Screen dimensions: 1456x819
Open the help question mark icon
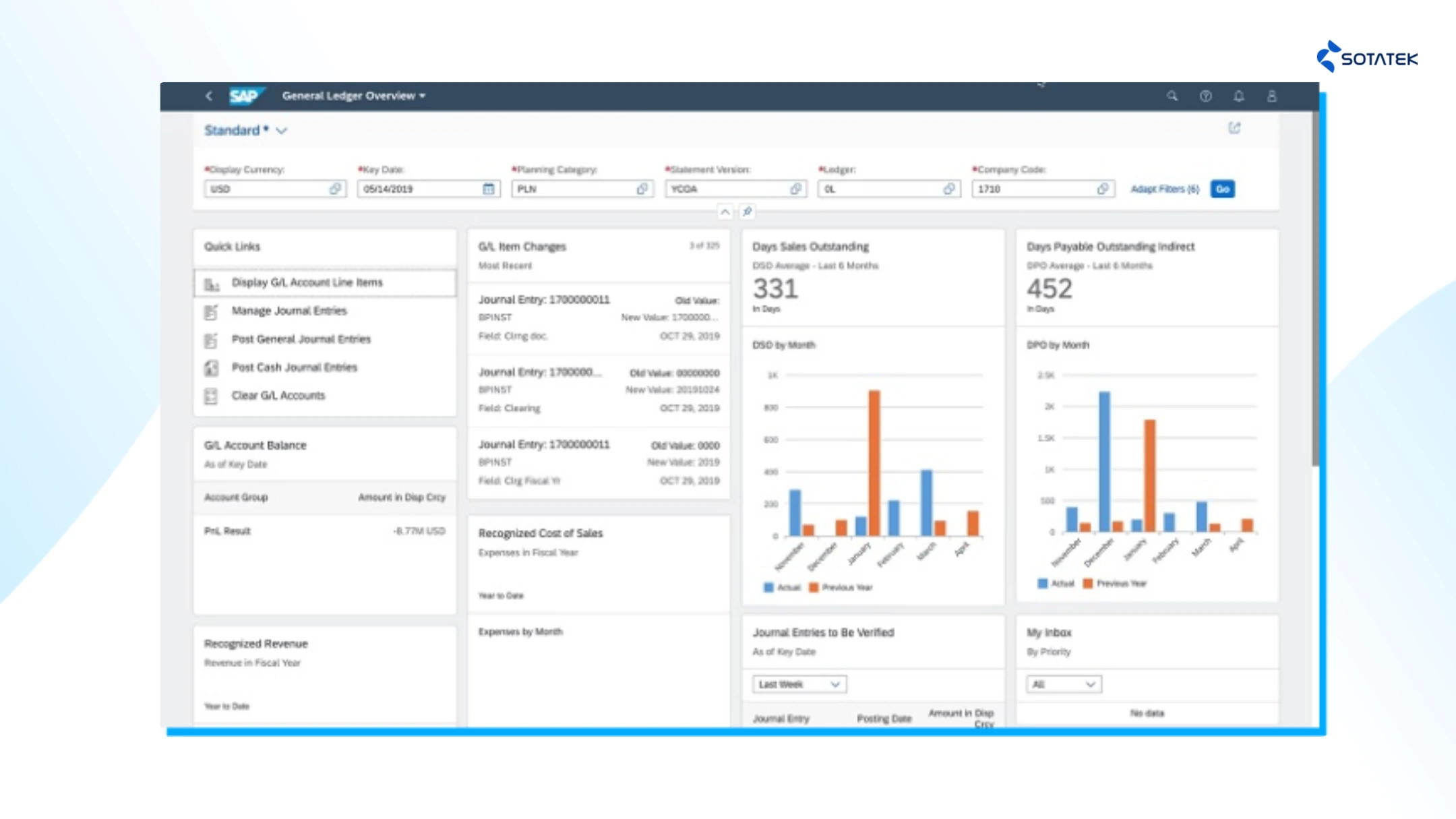point(1206,96)
